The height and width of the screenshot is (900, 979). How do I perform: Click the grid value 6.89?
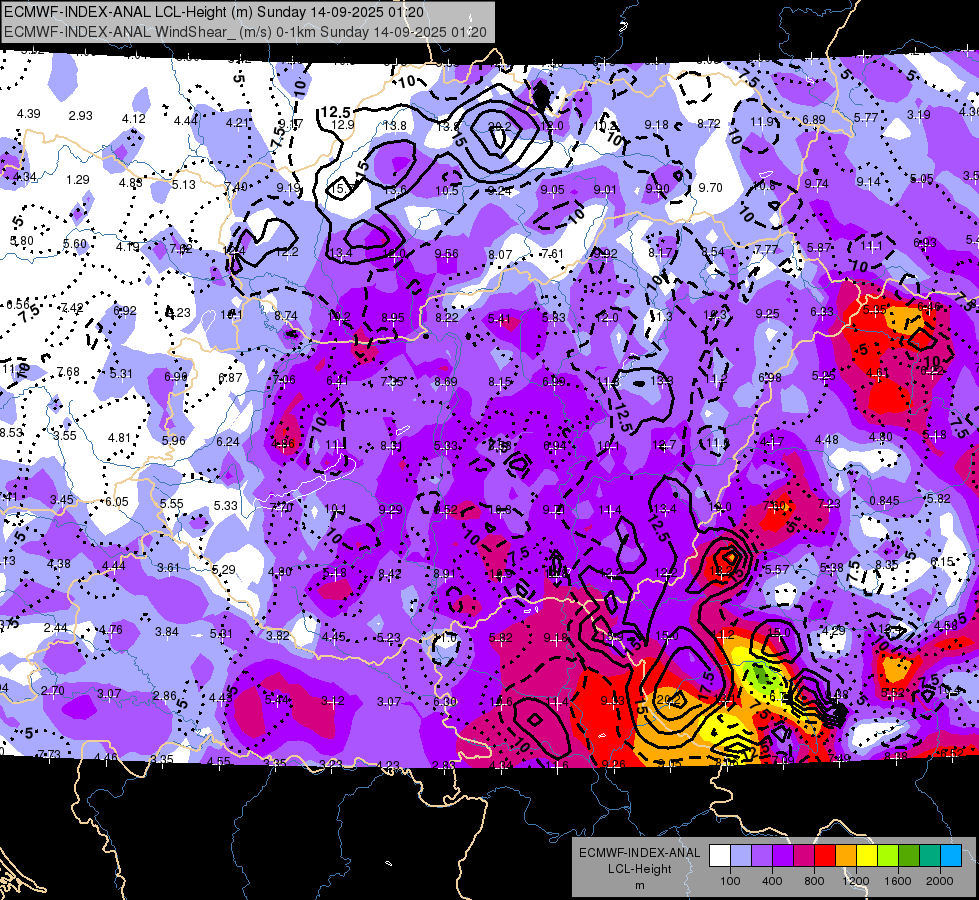point(814,119)
